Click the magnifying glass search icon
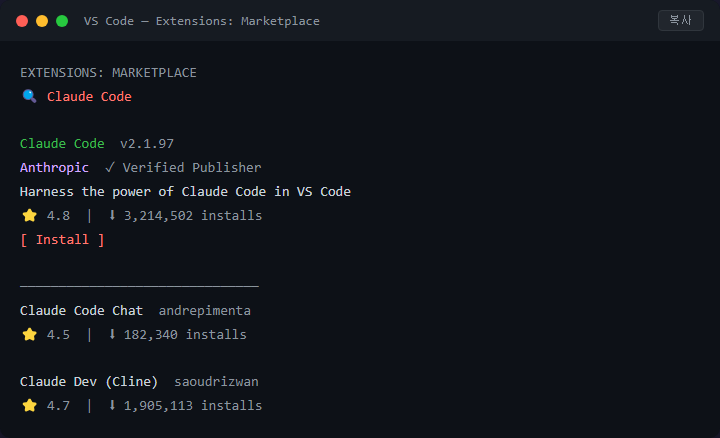The height and width of the screenshot is (438, 720). coord(29,96)
